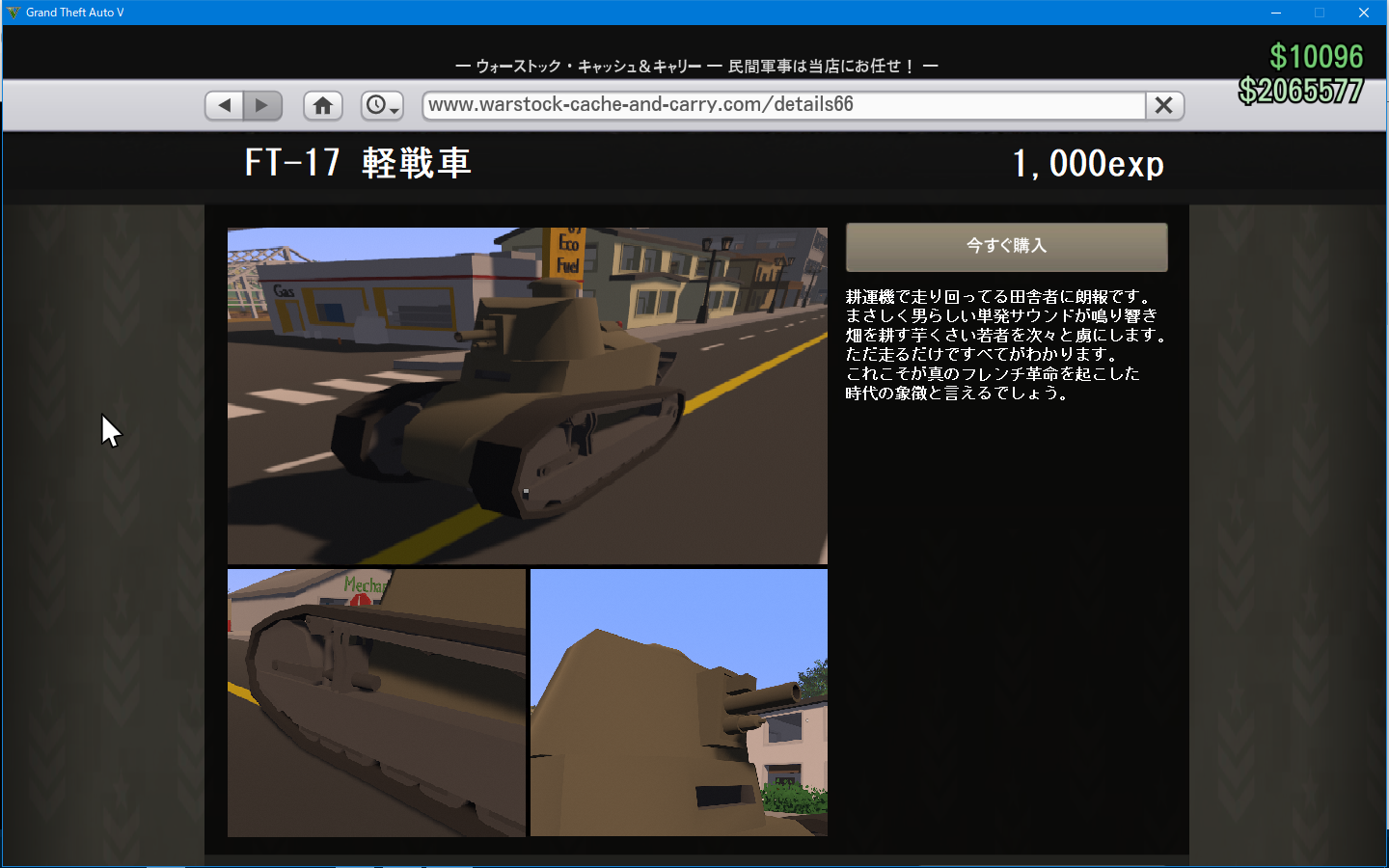
Task: Minimize the Grand Theft Auto V window
Action: 1276,13
